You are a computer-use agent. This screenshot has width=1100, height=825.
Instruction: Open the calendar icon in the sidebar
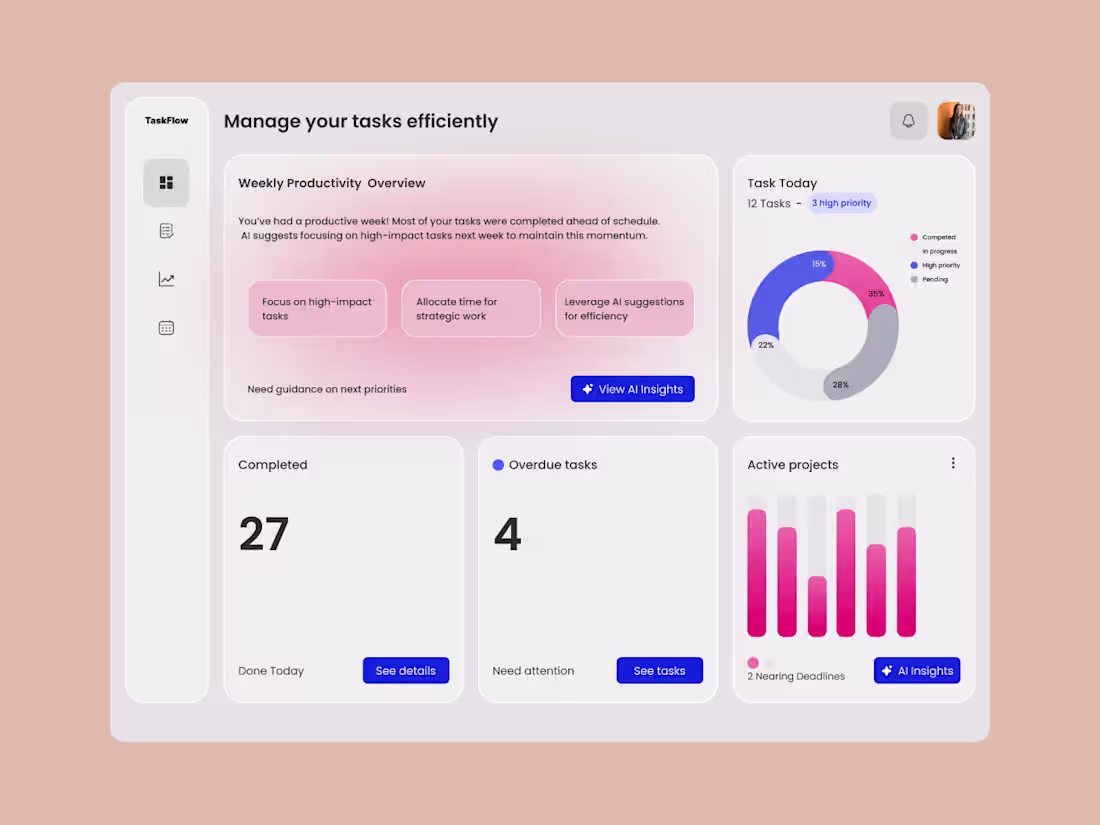click(166, 327)
